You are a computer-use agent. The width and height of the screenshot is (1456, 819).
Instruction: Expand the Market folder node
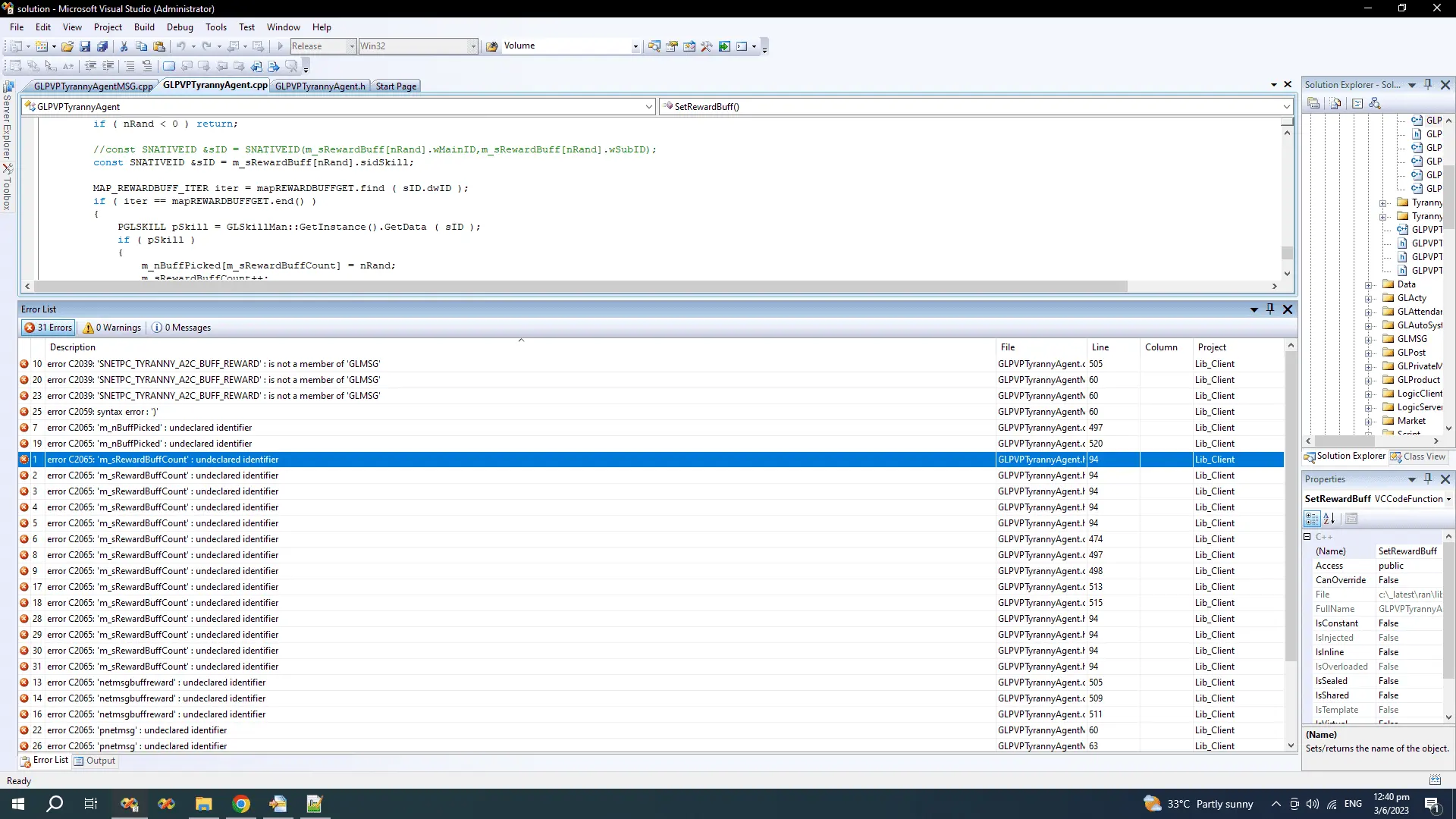pos(1369,422)
